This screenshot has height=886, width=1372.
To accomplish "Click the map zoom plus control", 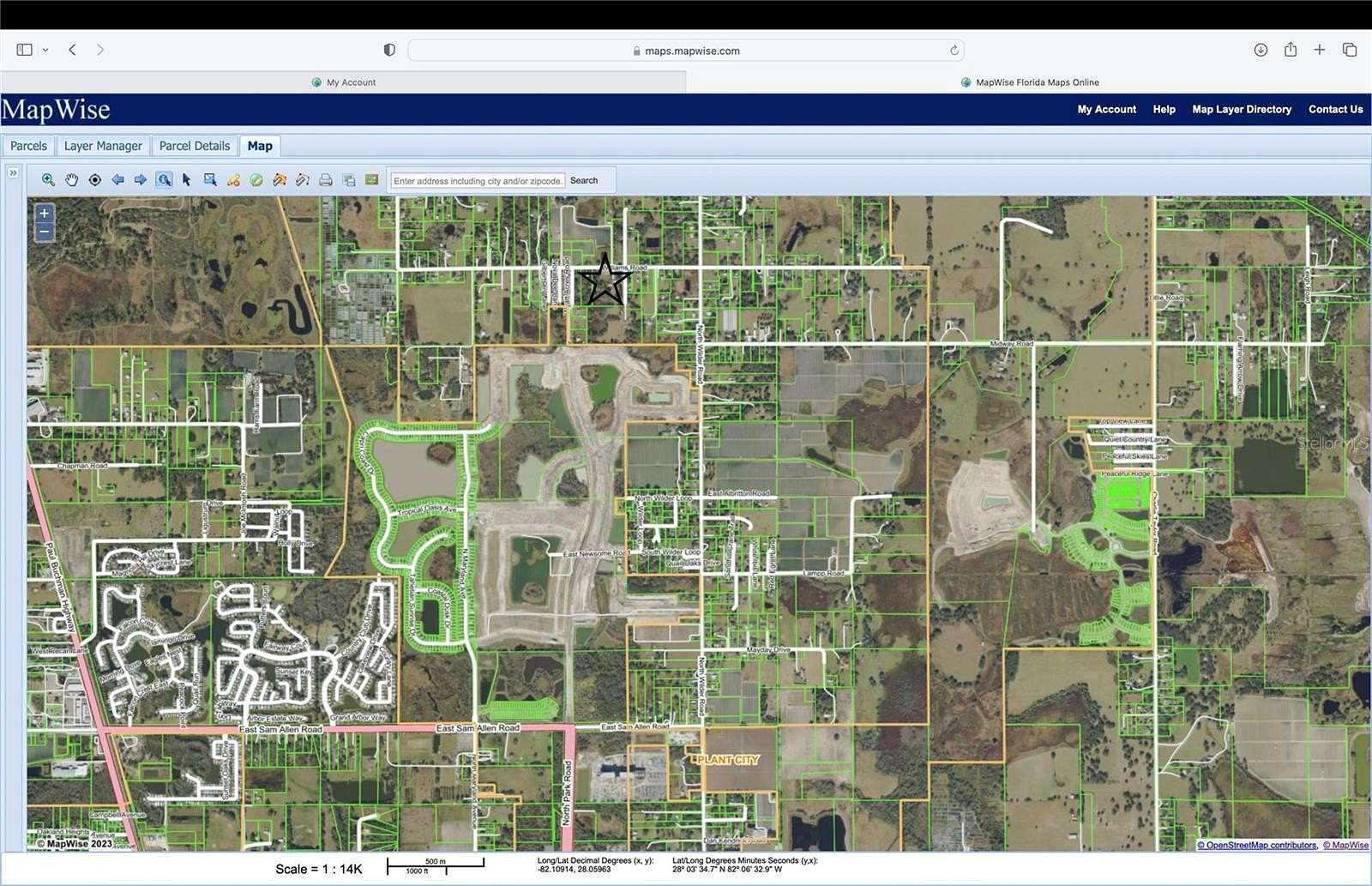I will pos(44,213).
